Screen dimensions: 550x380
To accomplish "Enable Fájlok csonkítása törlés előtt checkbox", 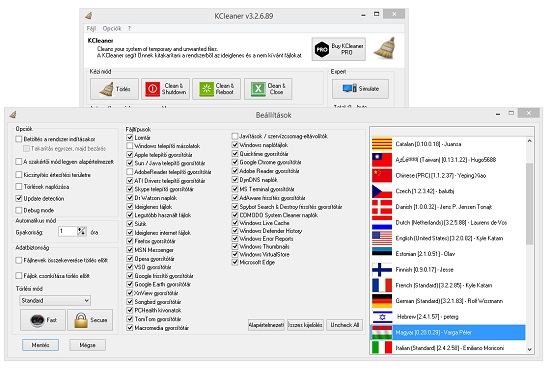I will [x=19, y=275].
